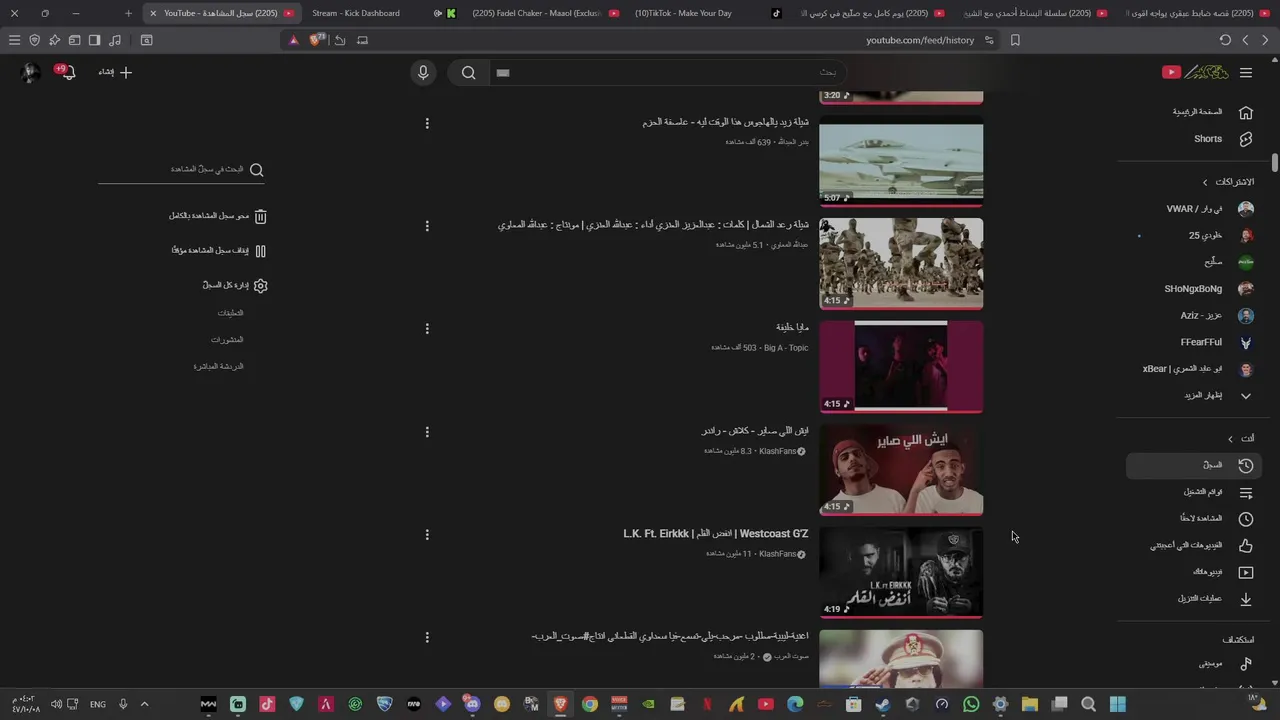Play the marching soldiers video thumbnail
This screenshot has height=720, width=1280.
click(901, 264)
